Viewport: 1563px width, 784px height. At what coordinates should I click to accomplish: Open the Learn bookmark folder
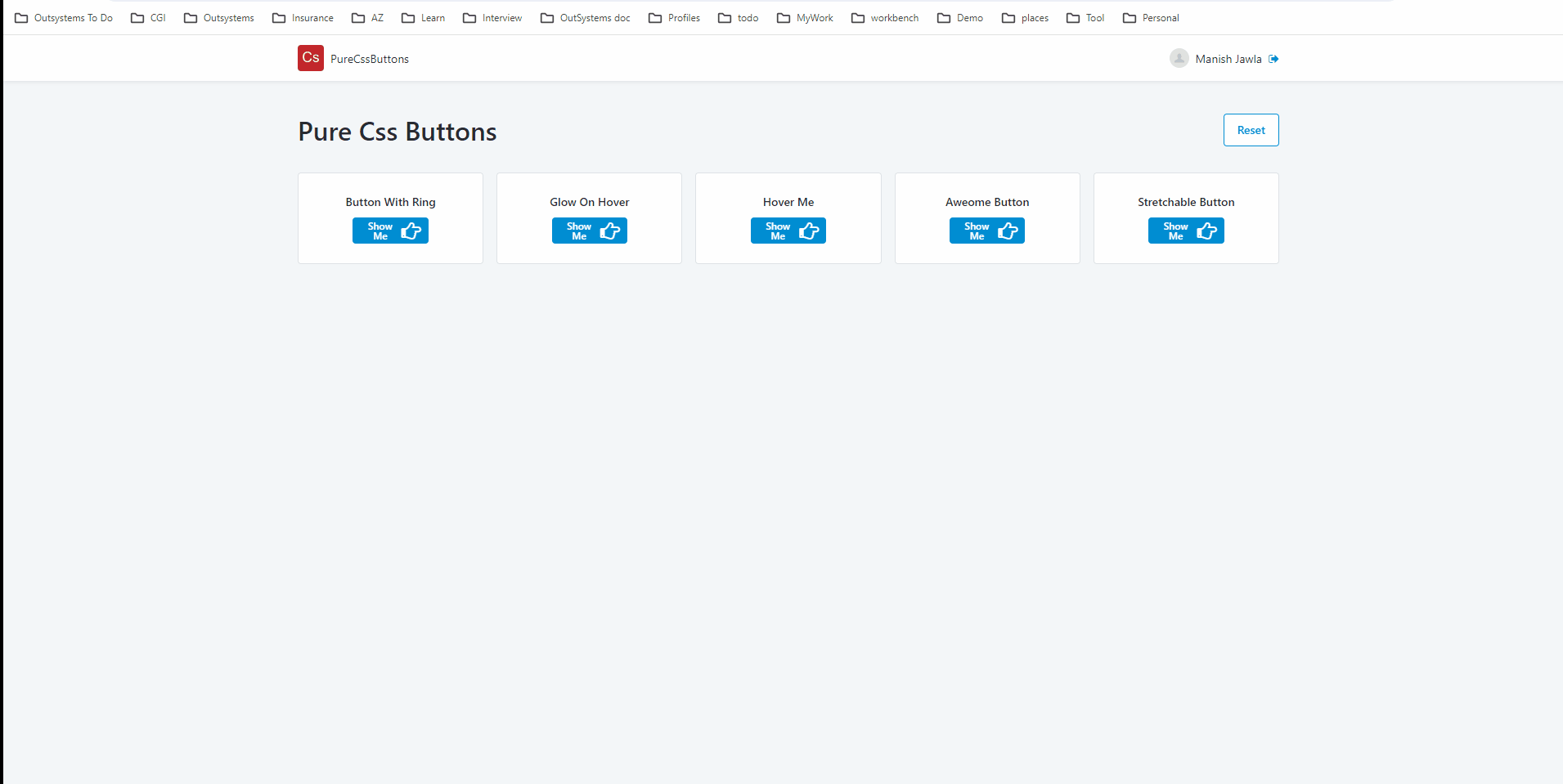pos(423,18)
